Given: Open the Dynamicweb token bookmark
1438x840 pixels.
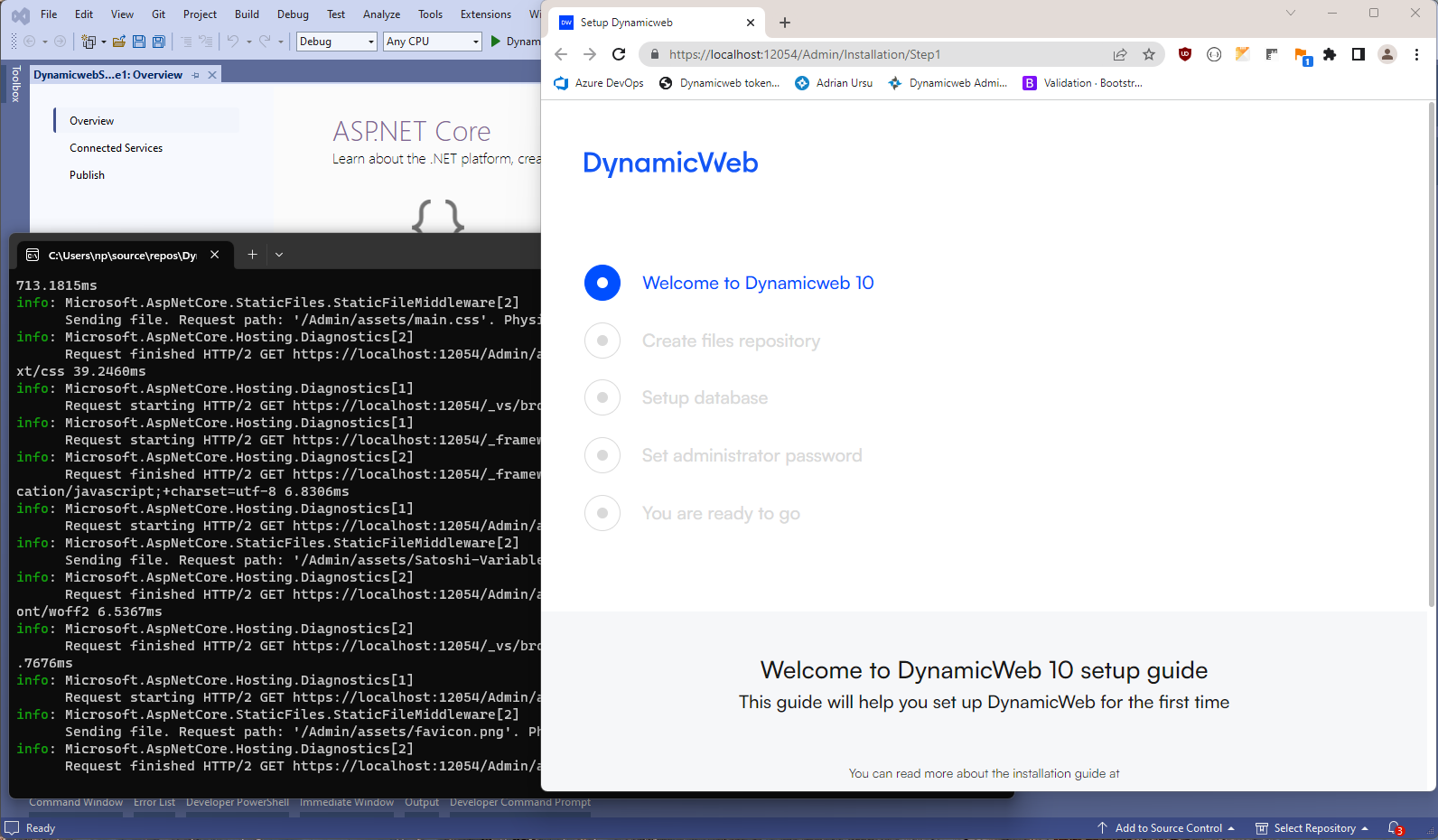Looking at the screenshot, I should (x=719, y=83).
